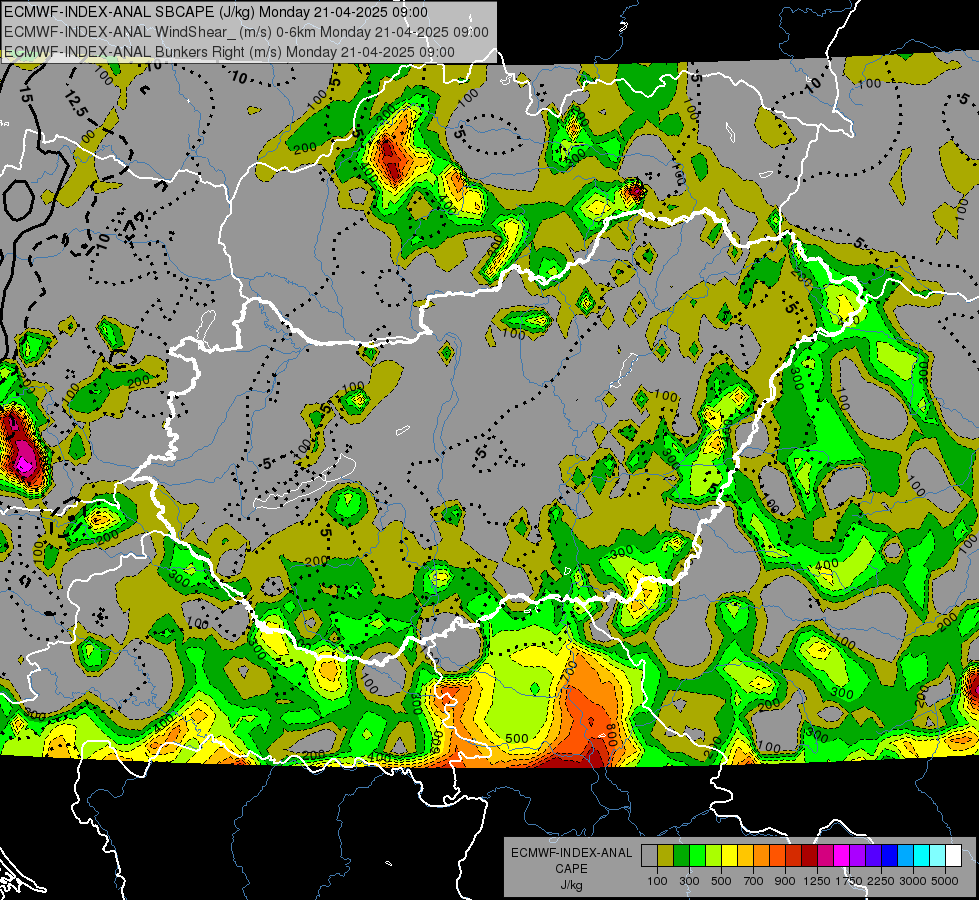Image resolution: width=979 pixels, height=900 pixels.
Task: Click the ECMWF-INDEX-ANAL label in the legend
Action: coord(571,853)
